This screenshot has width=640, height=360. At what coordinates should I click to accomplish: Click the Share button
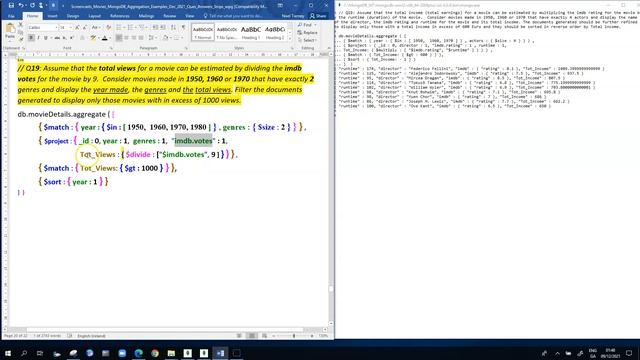[318, 16]
